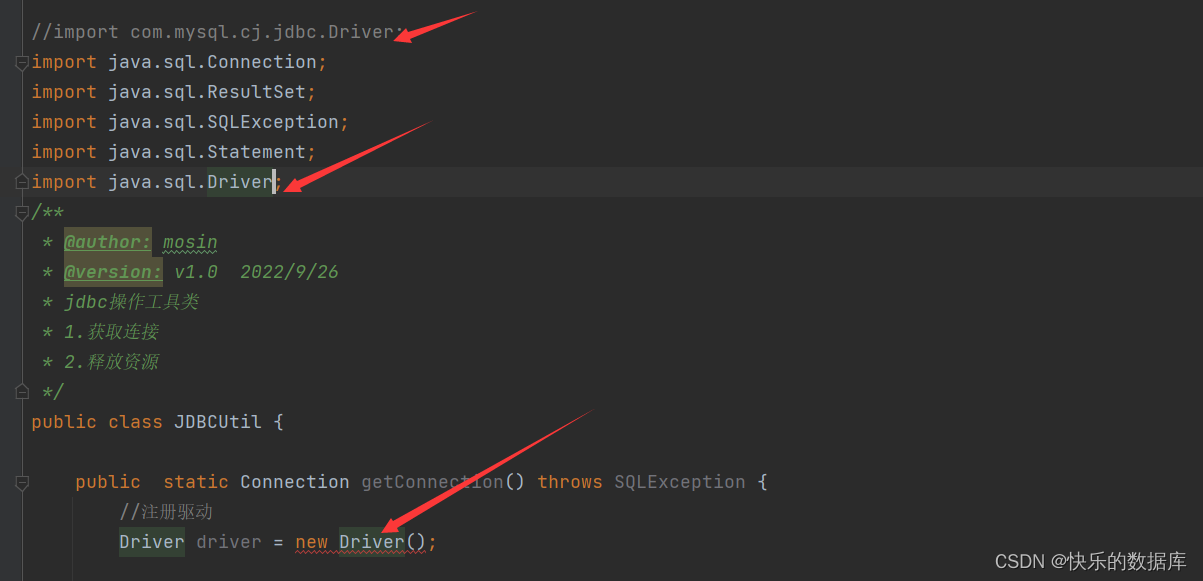Click the JDBCUtil class name
The image size is (1203, 581).
[218, 421]
